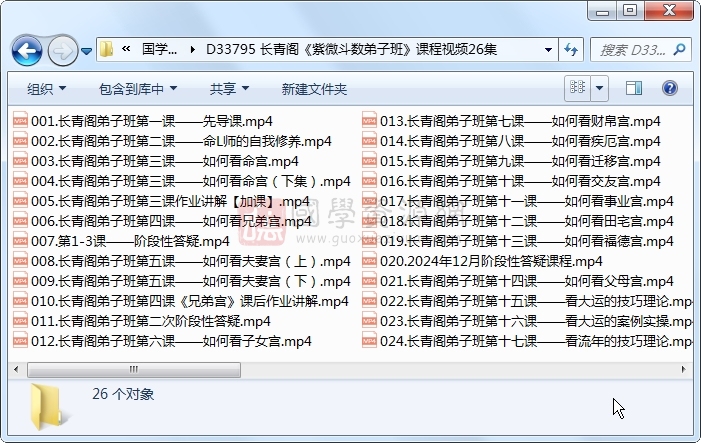Image resolution: width=701 pixels, height=443 pixels.
Task: Click the scrollbar left arrow
Action: coord(17,369)
